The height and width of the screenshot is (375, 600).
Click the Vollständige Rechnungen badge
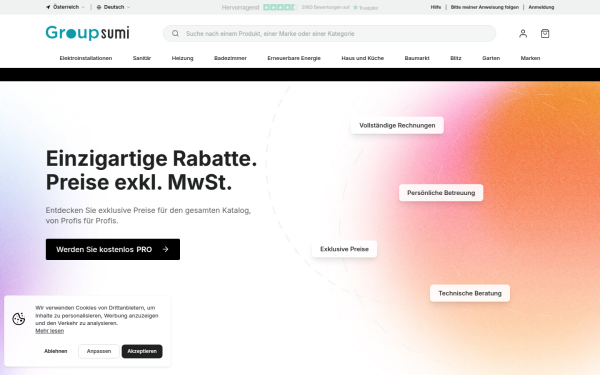pyautogui.click(x=397, y=125)
